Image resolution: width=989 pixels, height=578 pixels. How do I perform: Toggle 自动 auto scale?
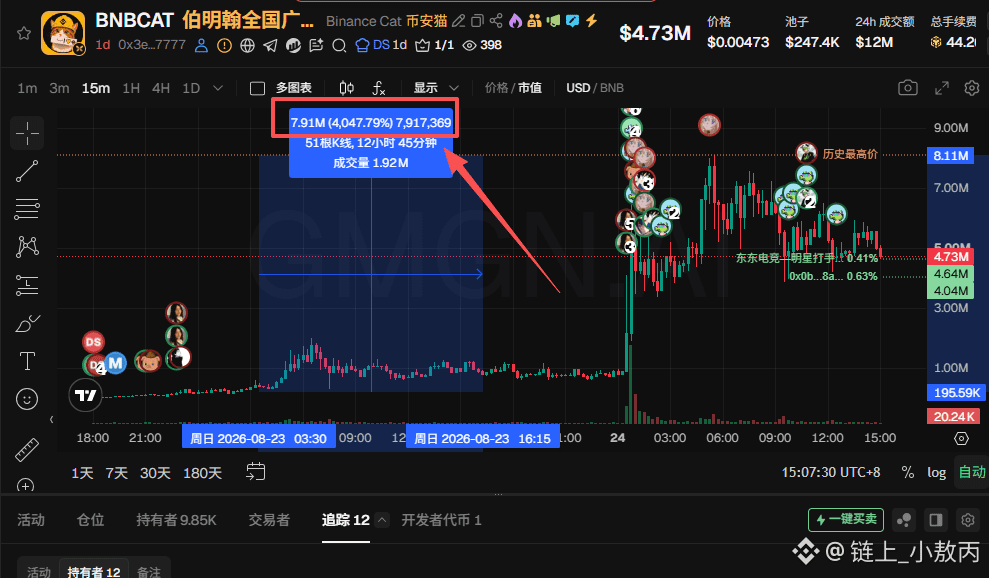tap(972, 472)
